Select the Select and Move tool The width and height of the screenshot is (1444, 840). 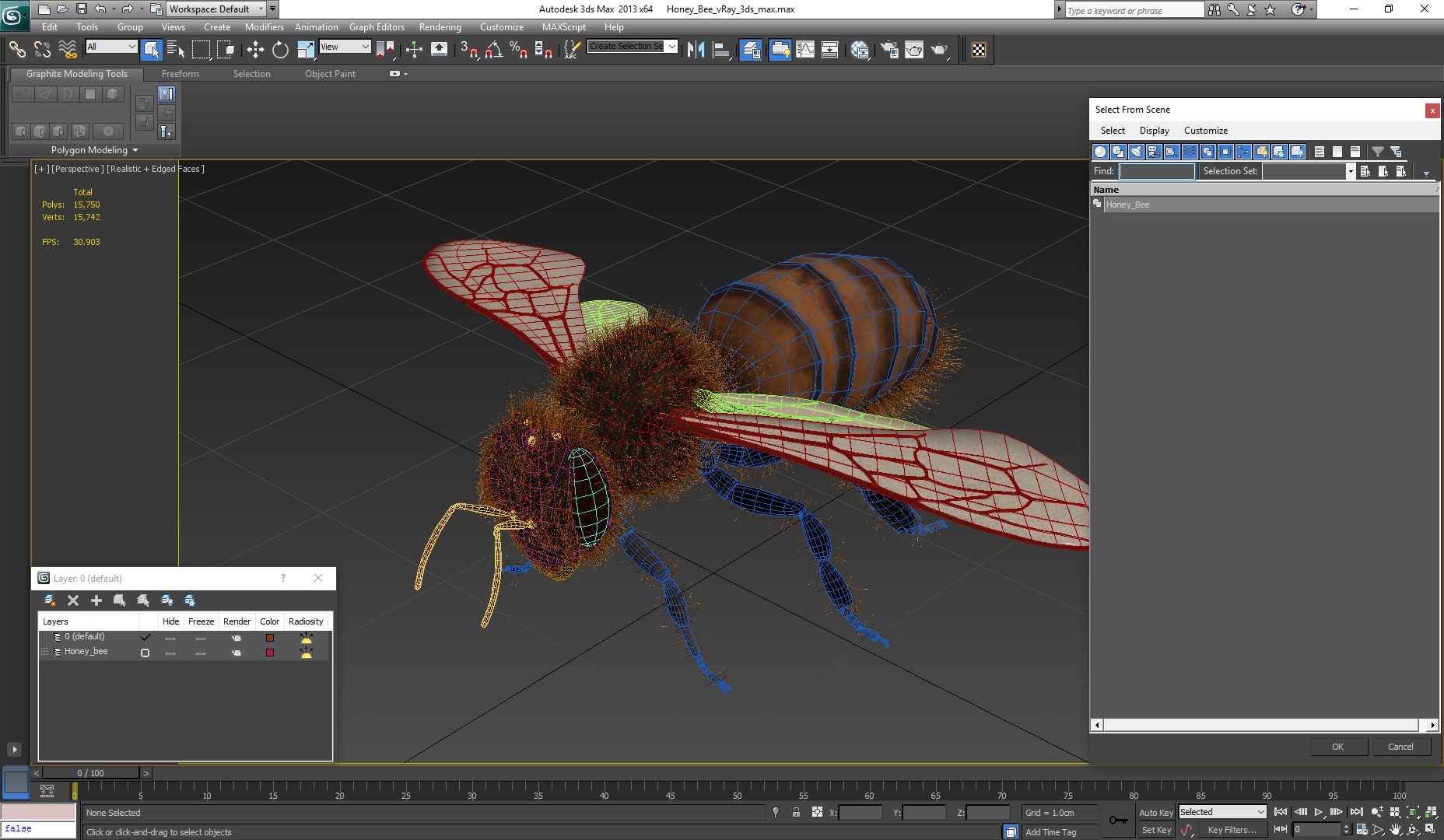[255, 50]
